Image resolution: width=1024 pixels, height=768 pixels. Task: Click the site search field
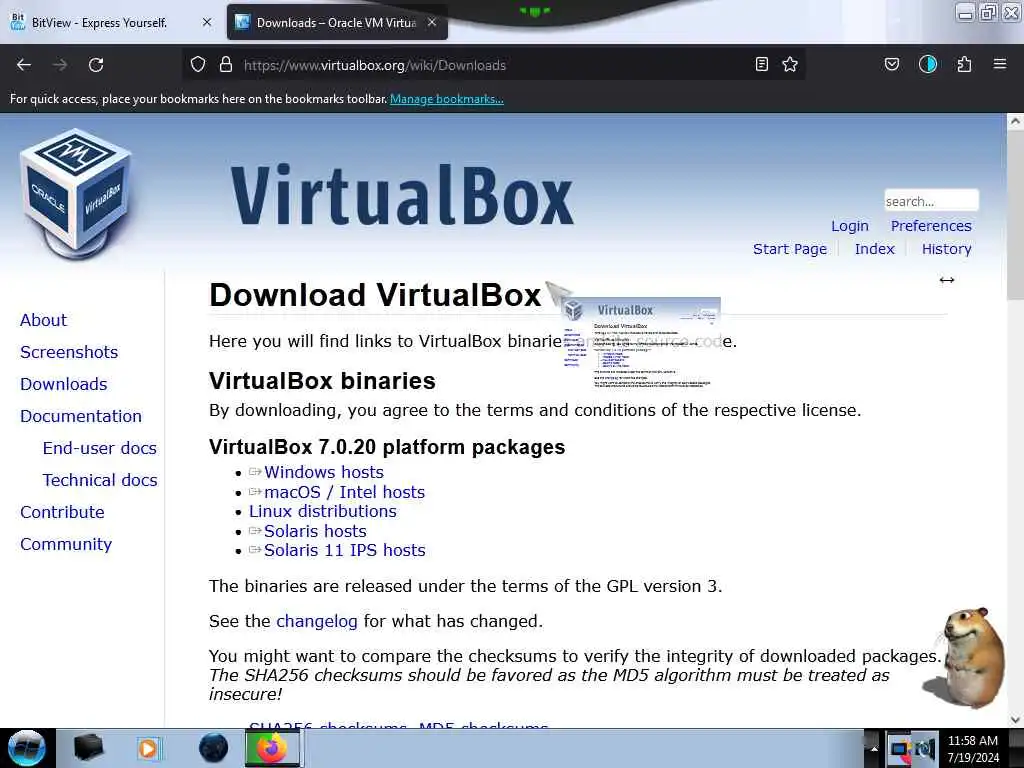point(931,200)
